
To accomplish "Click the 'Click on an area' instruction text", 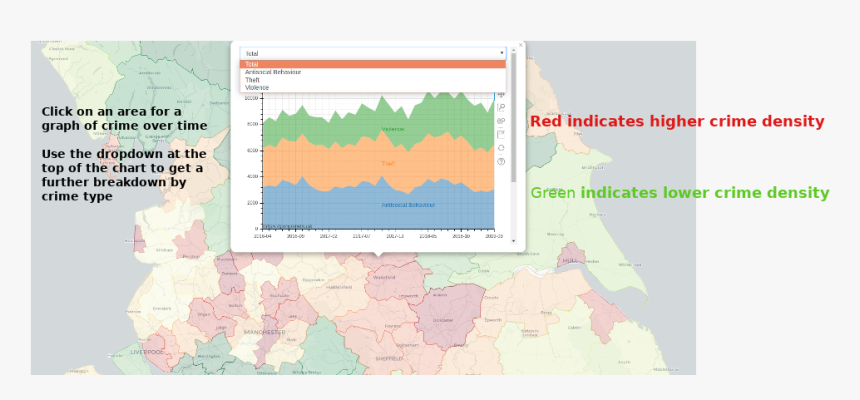I will [125, 119].
